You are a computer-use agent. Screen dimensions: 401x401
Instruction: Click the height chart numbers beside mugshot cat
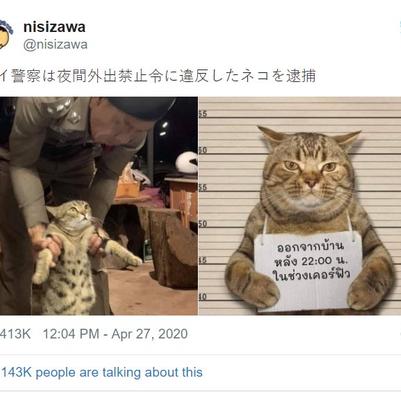[x=203, y=206]
